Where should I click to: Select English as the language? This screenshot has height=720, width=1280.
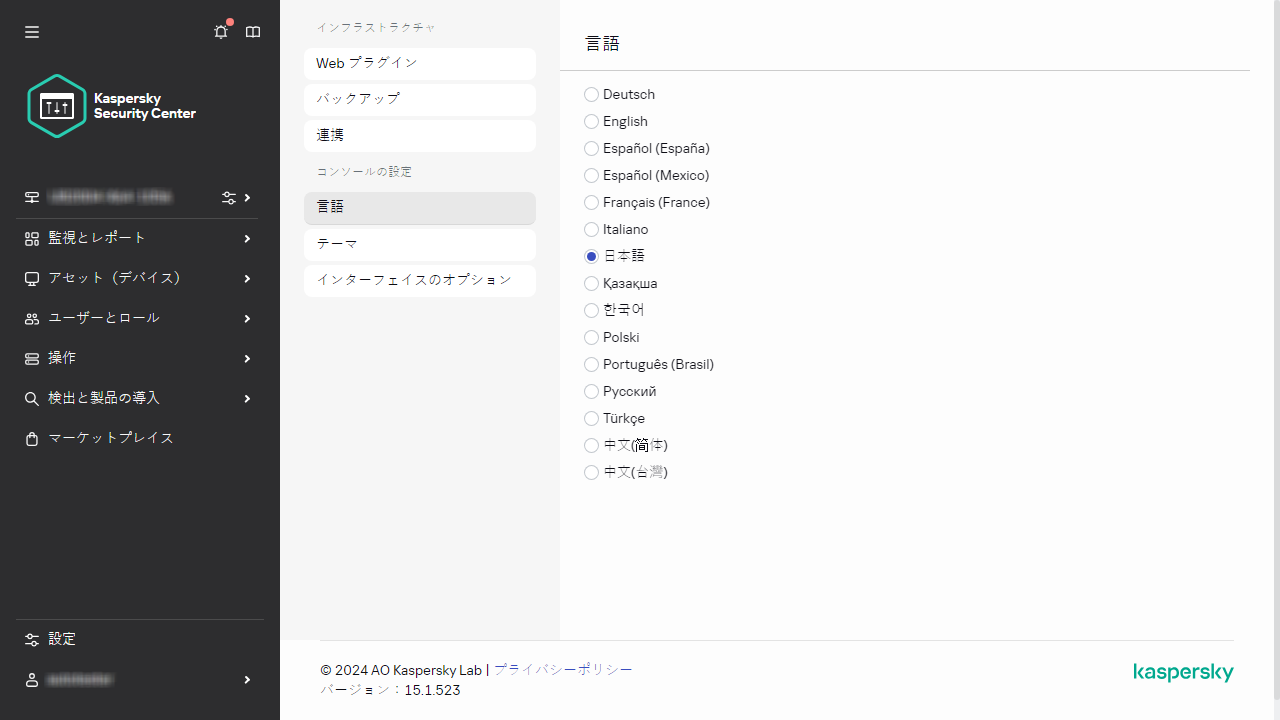coord(591,121)
